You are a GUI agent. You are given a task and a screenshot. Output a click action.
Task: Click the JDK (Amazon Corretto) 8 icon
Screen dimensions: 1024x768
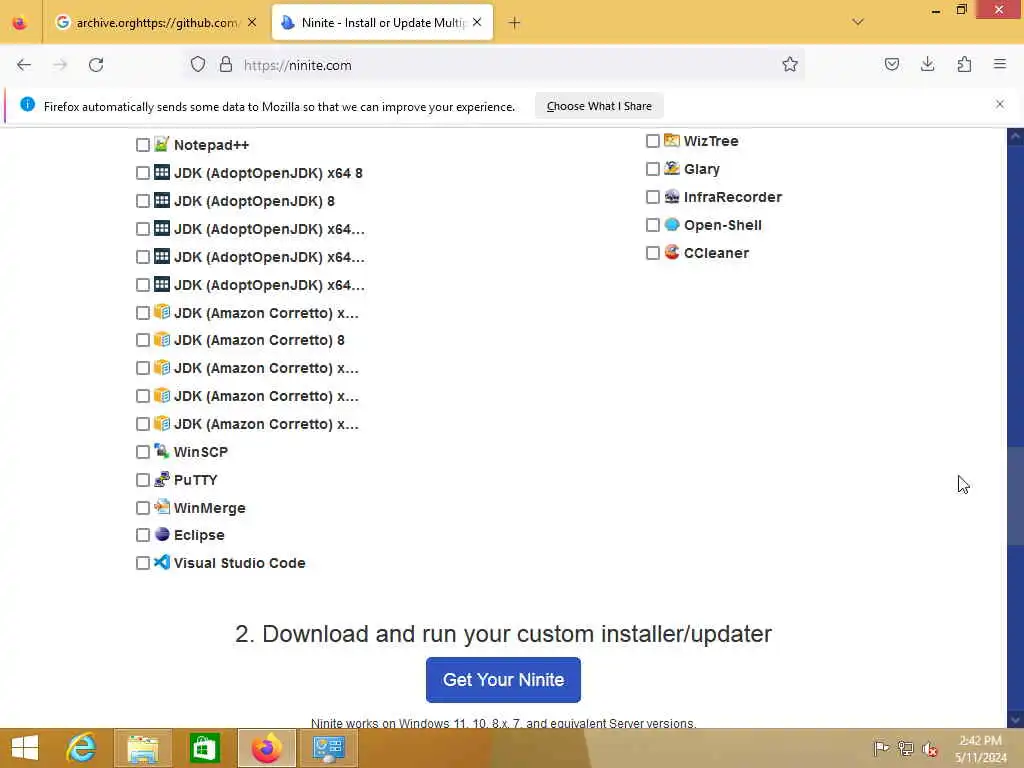coord(162,340)
